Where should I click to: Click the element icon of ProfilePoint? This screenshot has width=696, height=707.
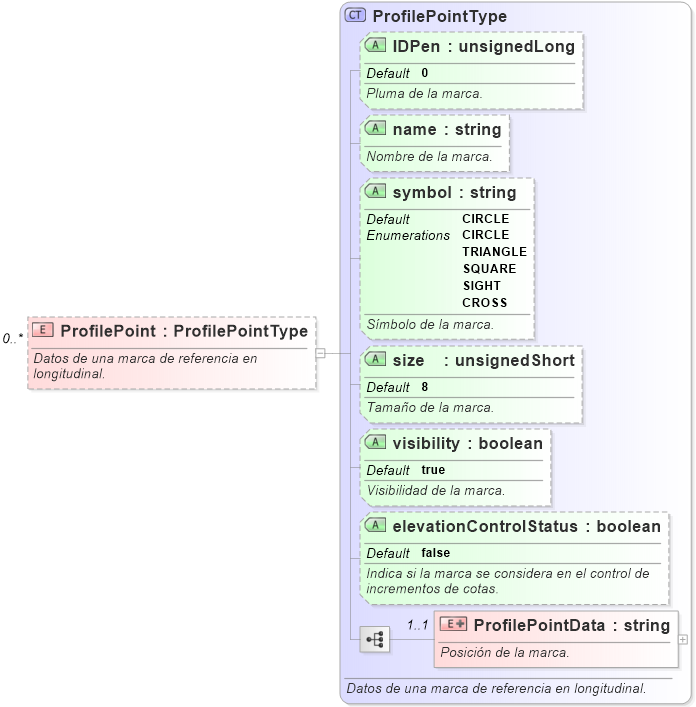tap(43, 330)
